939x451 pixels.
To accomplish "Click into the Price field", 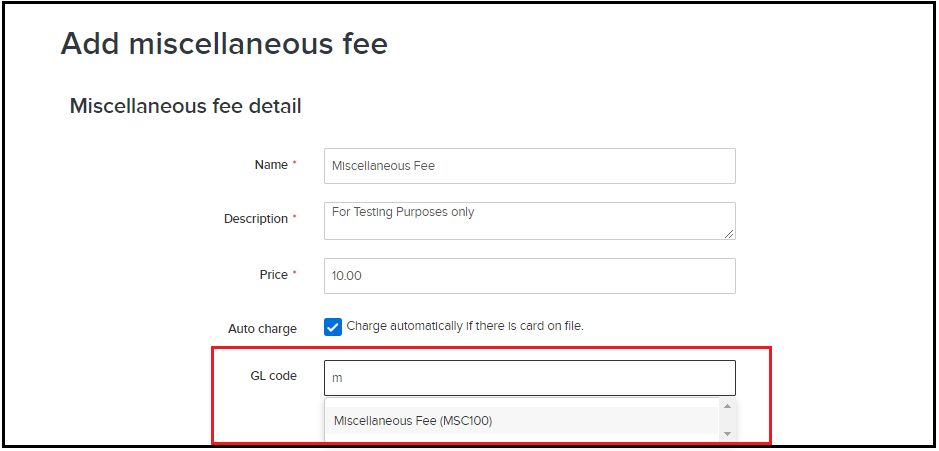I will (529, 276).
